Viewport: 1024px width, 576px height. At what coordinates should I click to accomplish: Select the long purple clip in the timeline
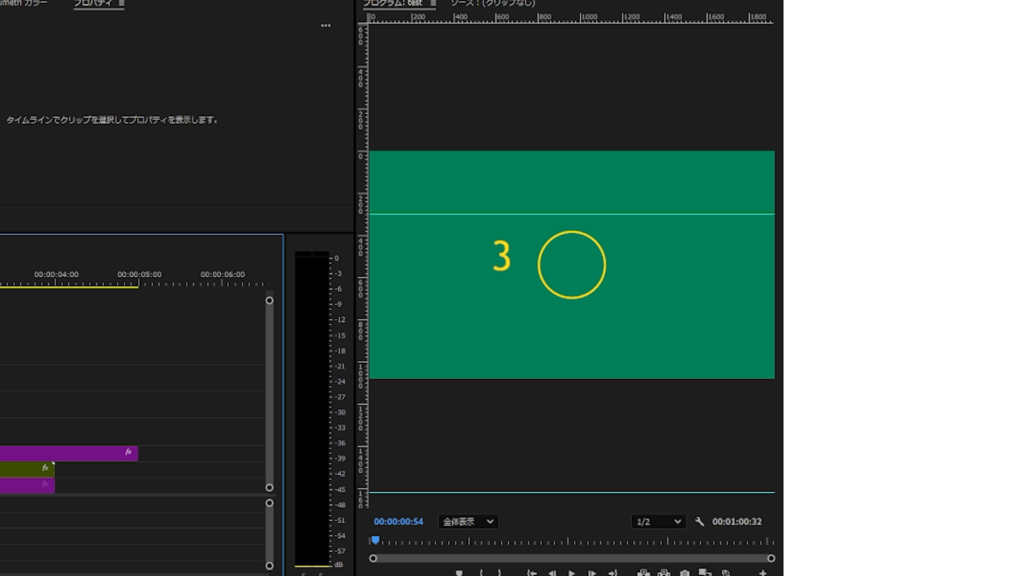(x=69, y=453)
